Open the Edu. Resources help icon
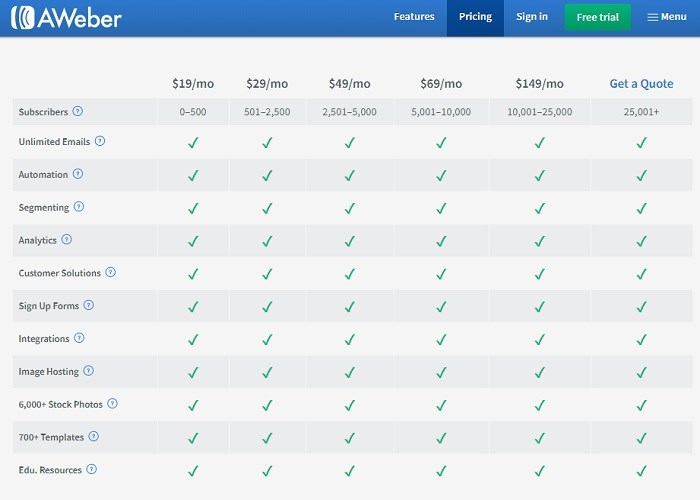This screenshot has width=700, height=500. tap(92, 469)
